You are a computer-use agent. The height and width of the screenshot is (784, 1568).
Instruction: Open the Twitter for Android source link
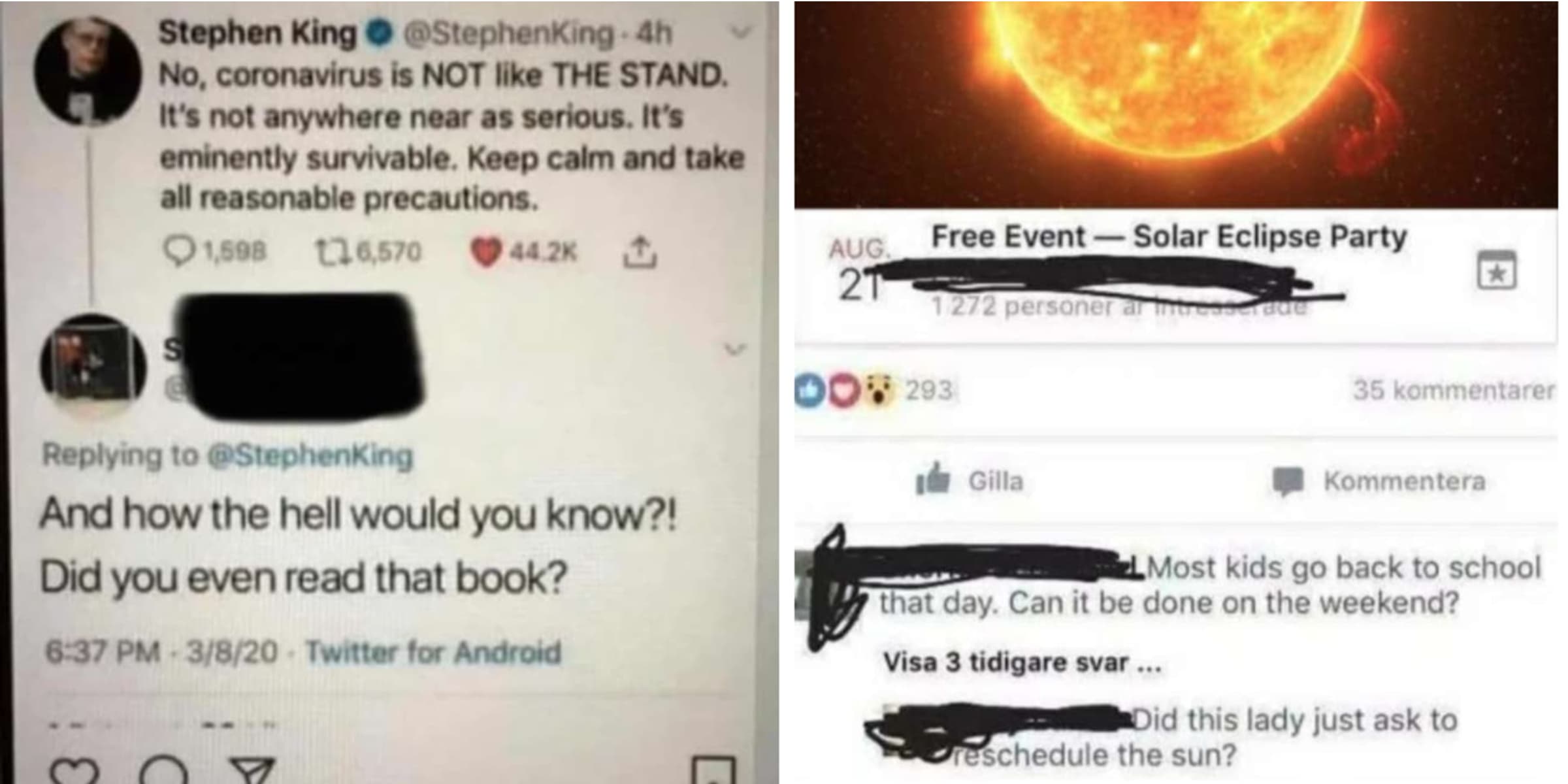(433, 652)
